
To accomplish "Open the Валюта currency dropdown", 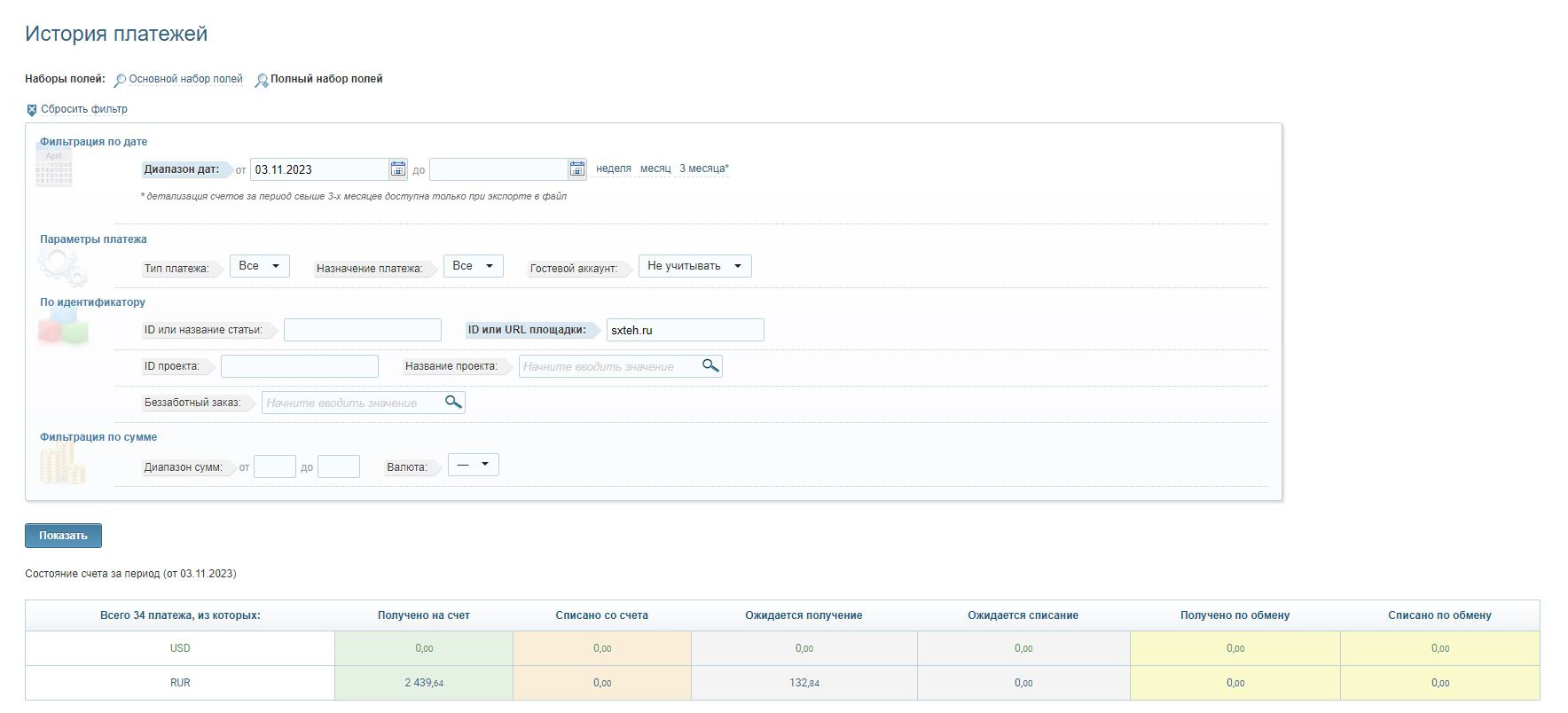I will (x=473, y=465).
